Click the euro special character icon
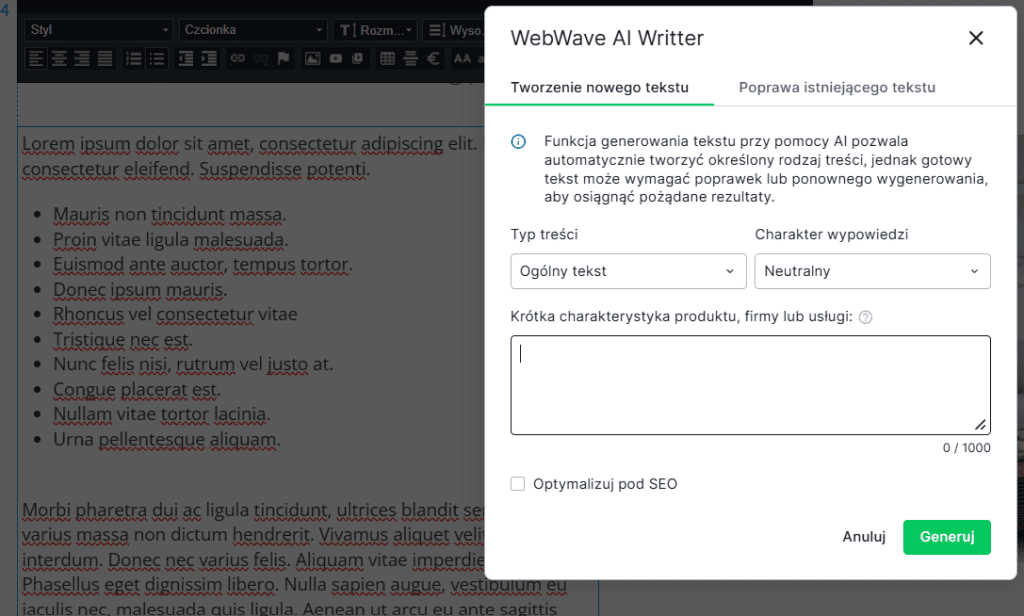Viewport: 1024px width, 616px height. pos(433,58)
